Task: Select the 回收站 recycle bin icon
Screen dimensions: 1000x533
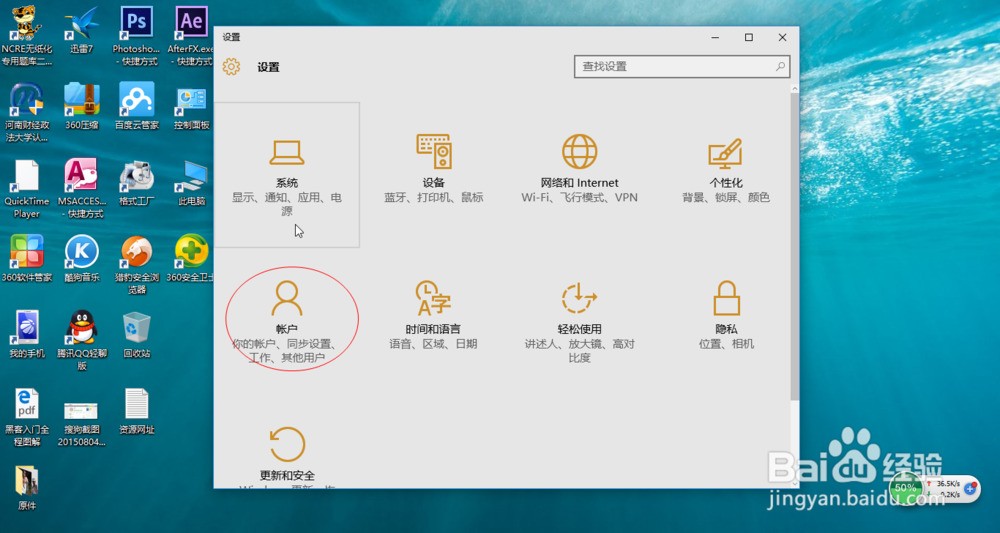Action: pos(136,334)
